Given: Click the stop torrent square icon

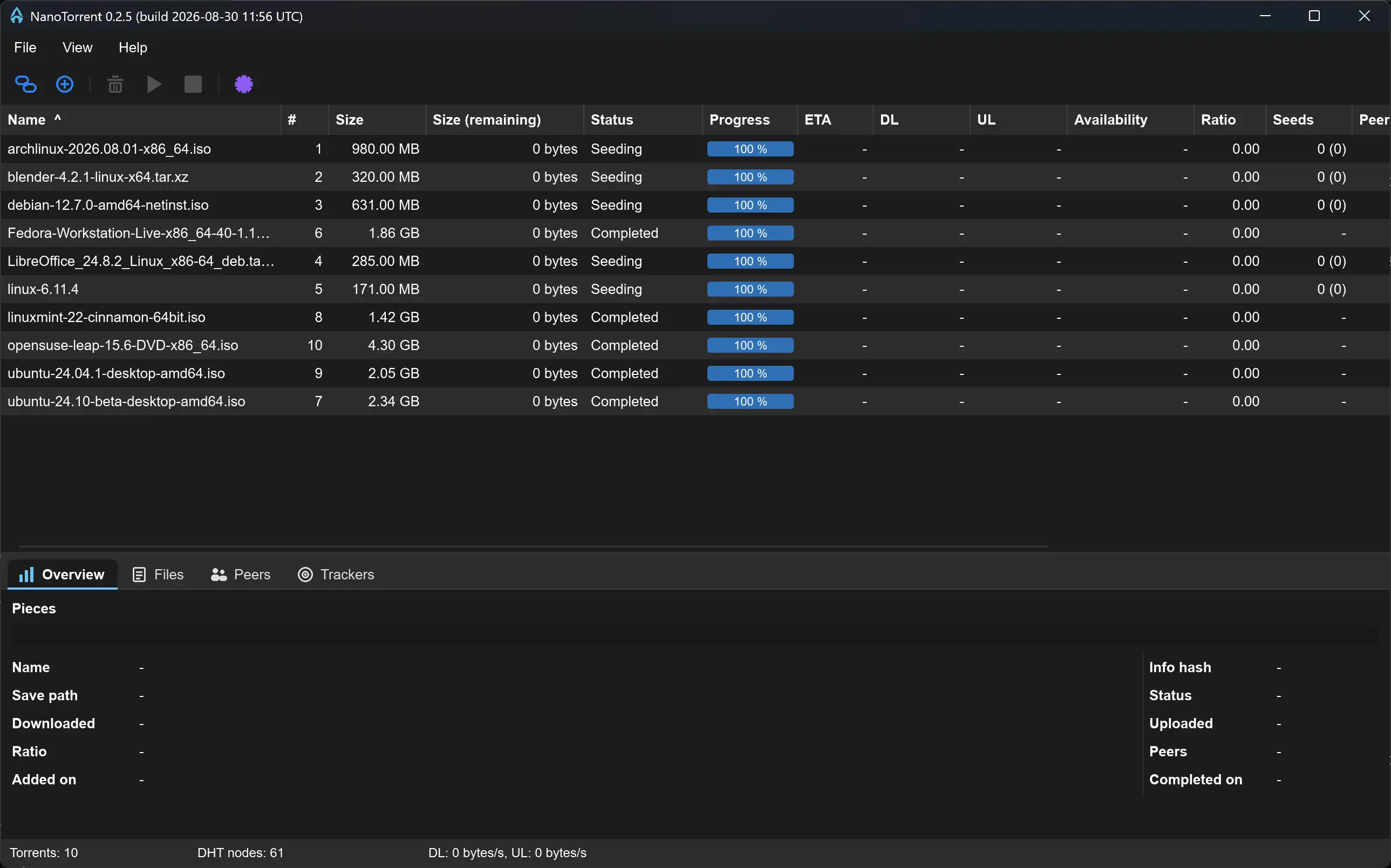Looking at the screenshot, I should click(193, 84).
